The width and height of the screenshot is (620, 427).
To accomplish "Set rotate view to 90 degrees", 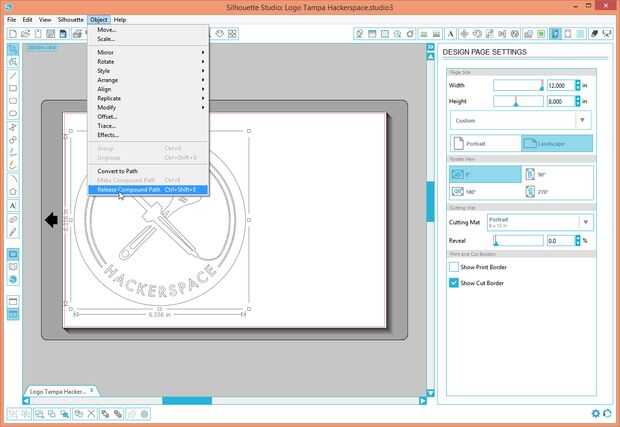I will pyautogui.click(x=558, y=174).
